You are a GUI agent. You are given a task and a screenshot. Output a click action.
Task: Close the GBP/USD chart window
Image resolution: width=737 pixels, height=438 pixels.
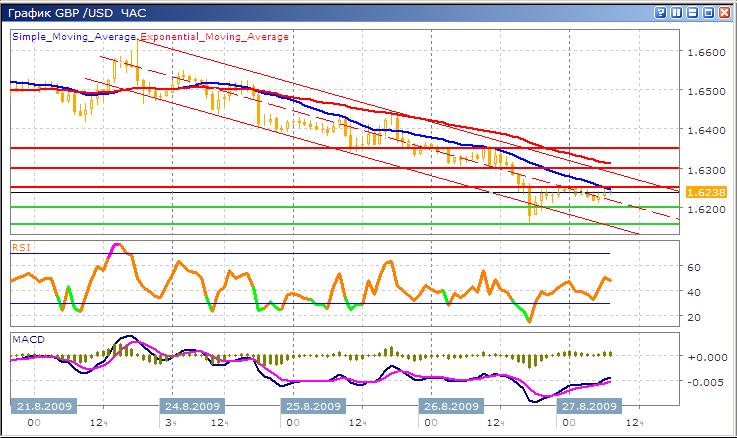click(x=725, y=13)
